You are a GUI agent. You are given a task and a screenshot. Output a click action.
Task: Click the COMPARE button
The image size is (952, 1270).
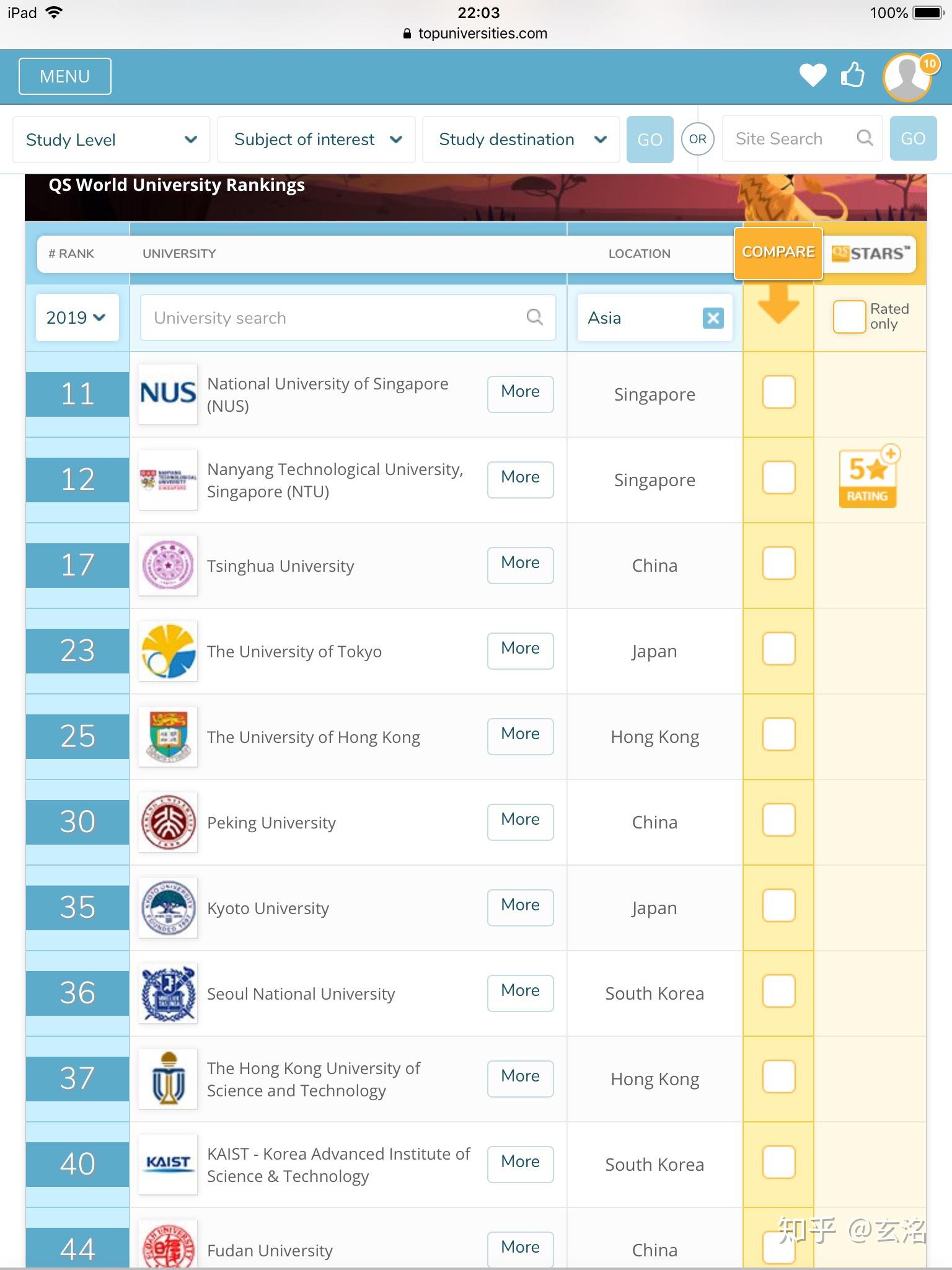point(778,252)
